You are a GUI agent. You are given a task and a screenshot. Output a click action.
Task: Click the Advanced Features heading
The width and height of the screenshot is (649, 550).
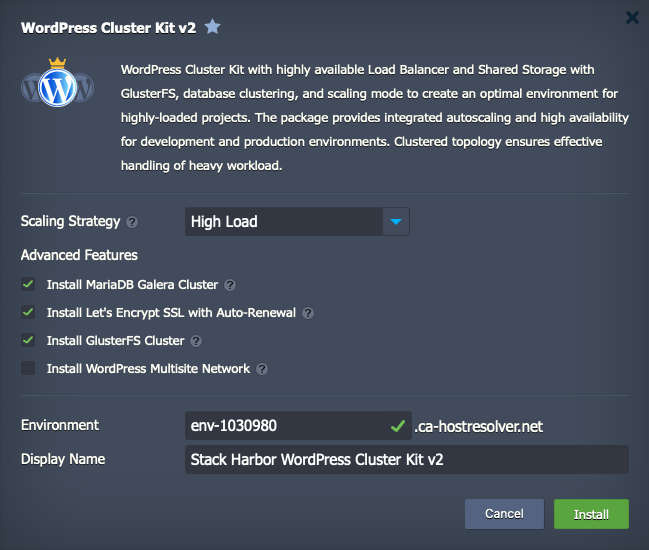pyautogui.click(x=79, y=255)
